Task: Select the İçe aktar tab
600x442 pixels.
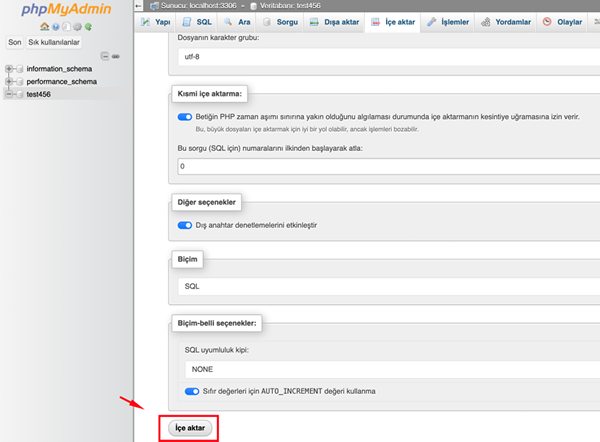Action: pyautogui.click(x=393, y=22)
